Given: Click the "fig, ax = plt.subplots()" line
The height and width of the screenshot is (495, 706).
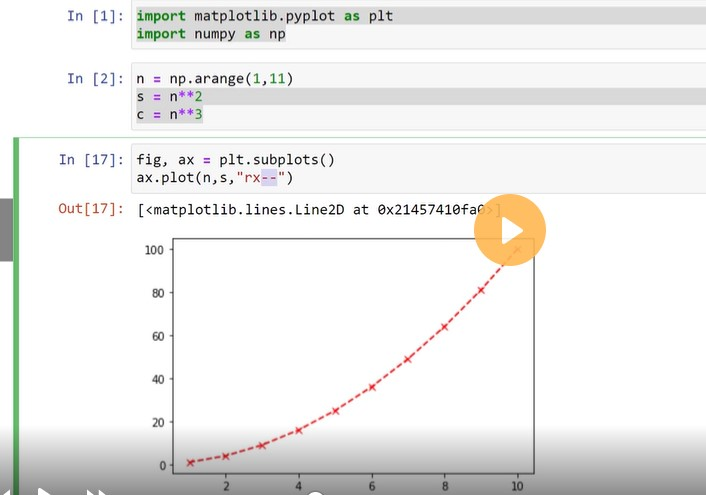Looking at the screenshot, I should click(234, 160).
